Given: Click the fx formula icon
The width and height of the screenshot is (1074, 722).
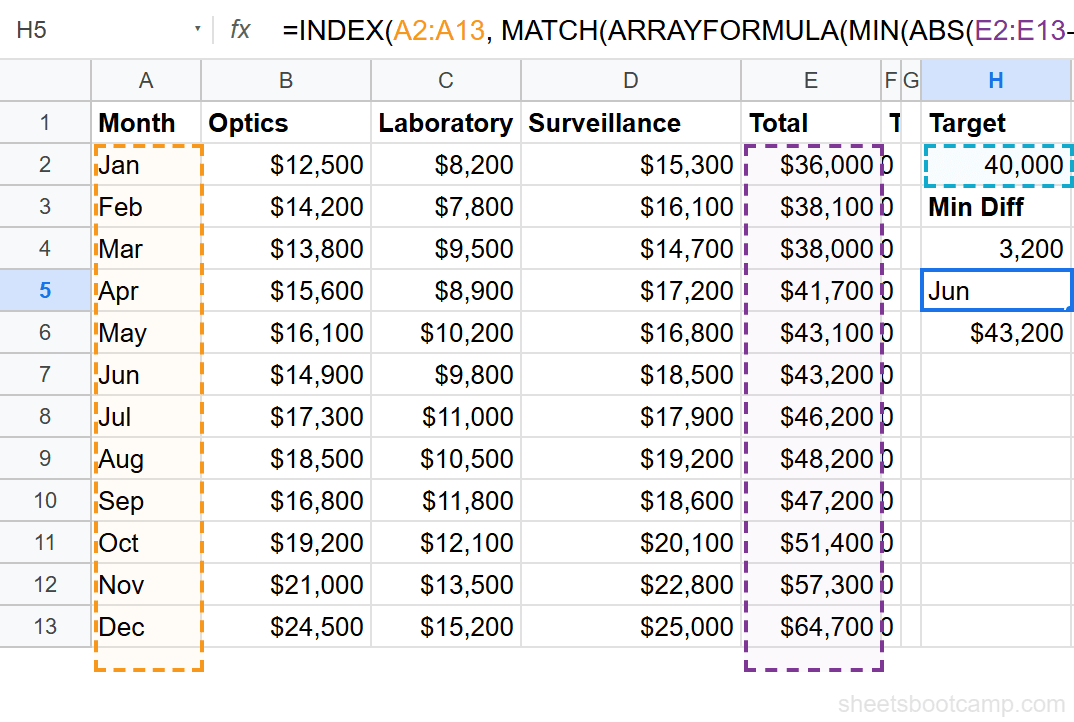Looking at the screenshot, I should (238, 30).
